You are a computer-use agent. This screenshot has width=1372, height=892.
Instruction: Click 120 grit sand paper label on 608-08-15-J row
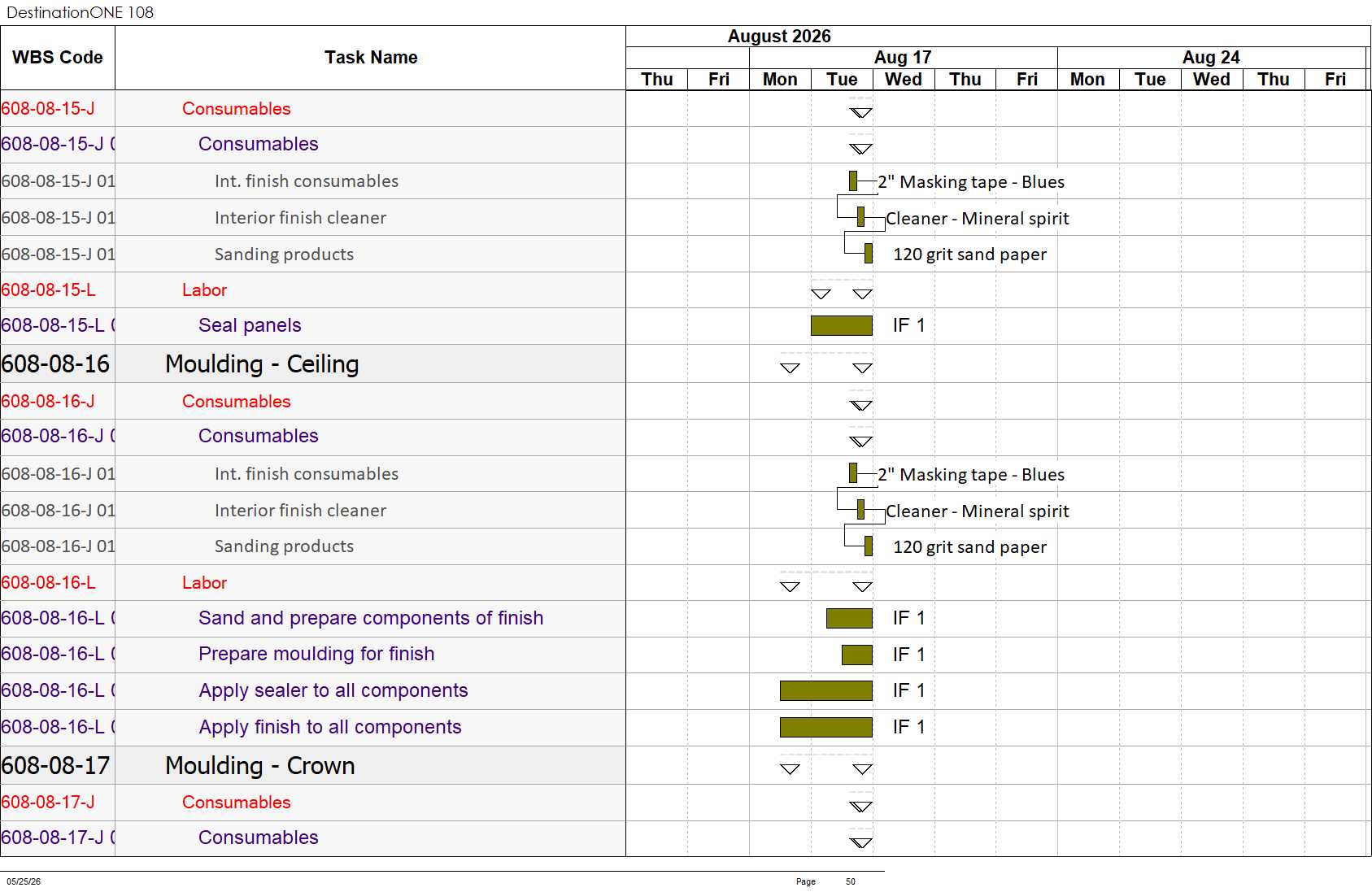969,255
